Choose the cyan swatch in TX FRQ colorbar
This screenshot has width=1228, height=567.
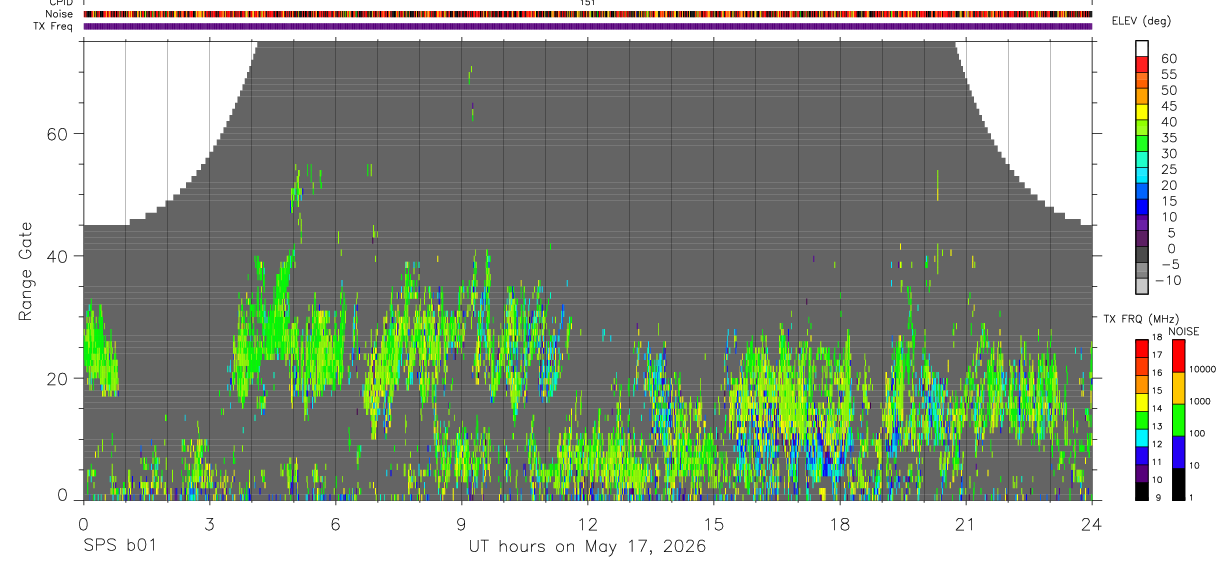pyautogui.click(x=1142, y=439)
